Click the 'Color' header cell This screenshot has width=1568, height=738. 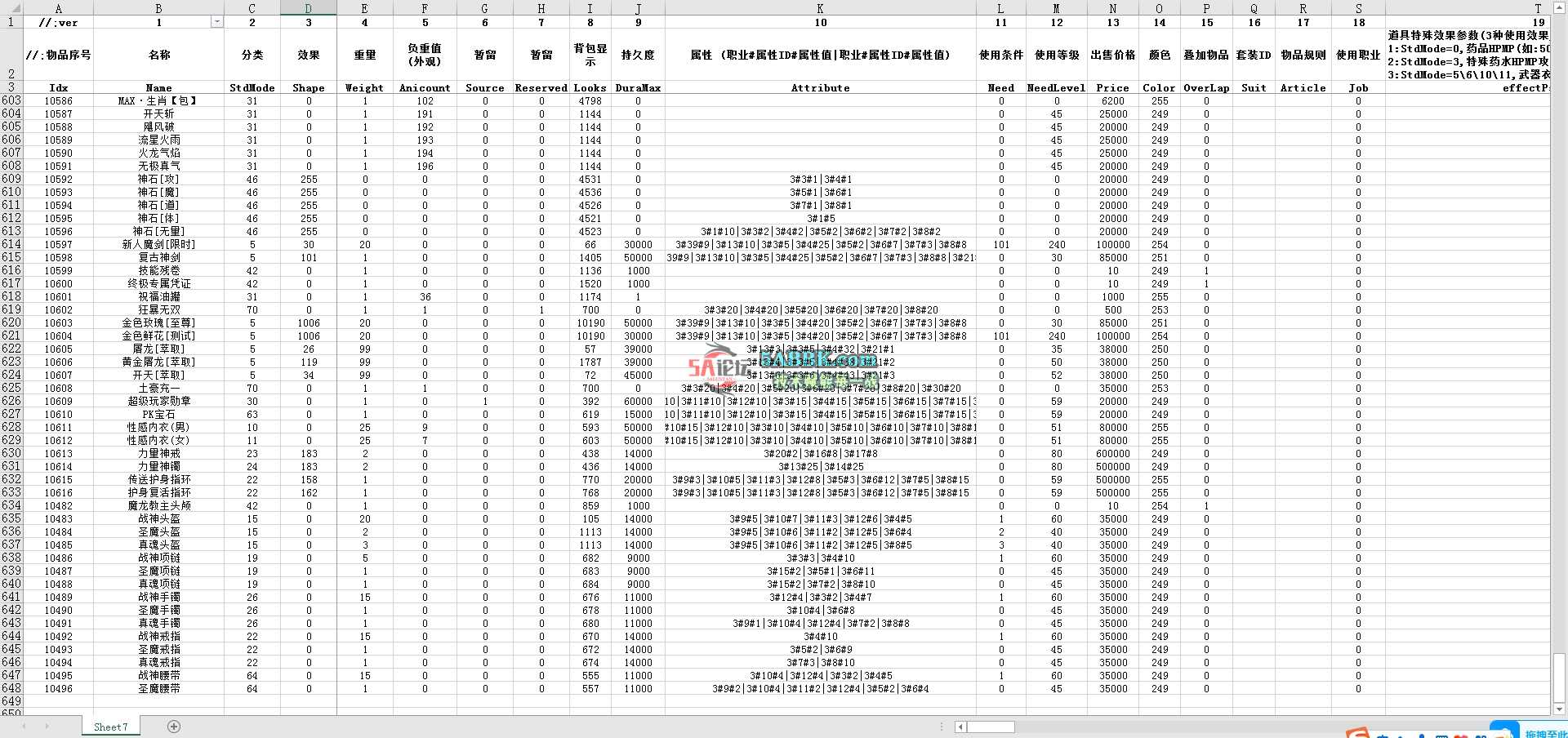(1159, 87)
